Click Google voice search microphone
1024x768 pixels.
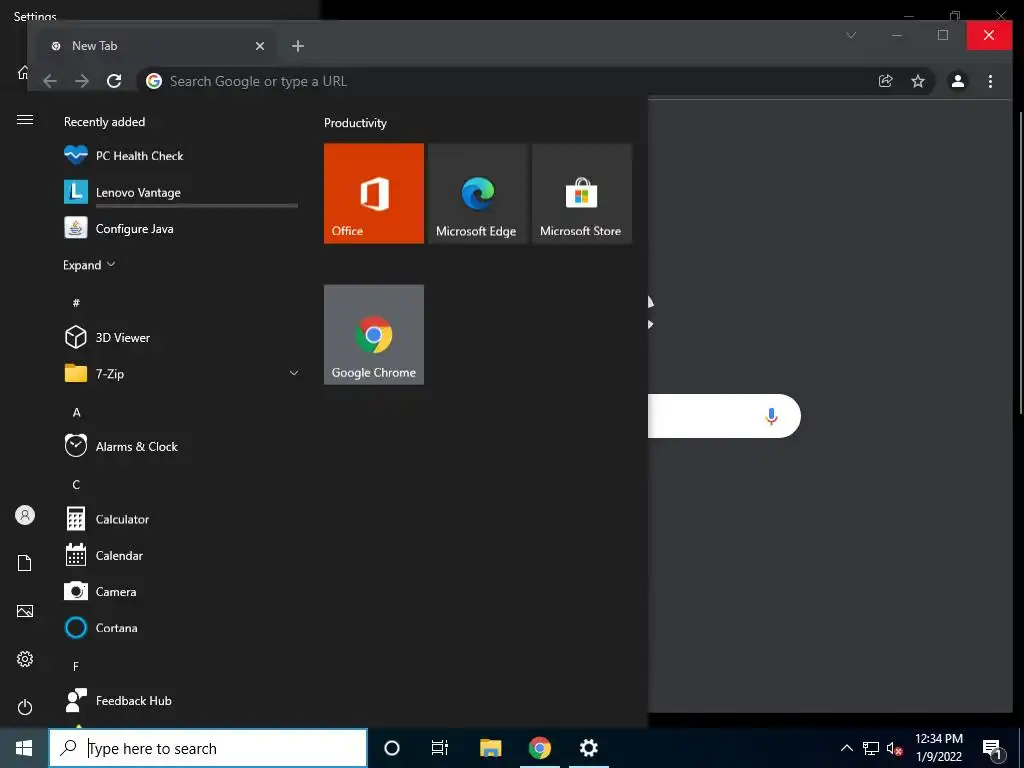coord(771,416)
